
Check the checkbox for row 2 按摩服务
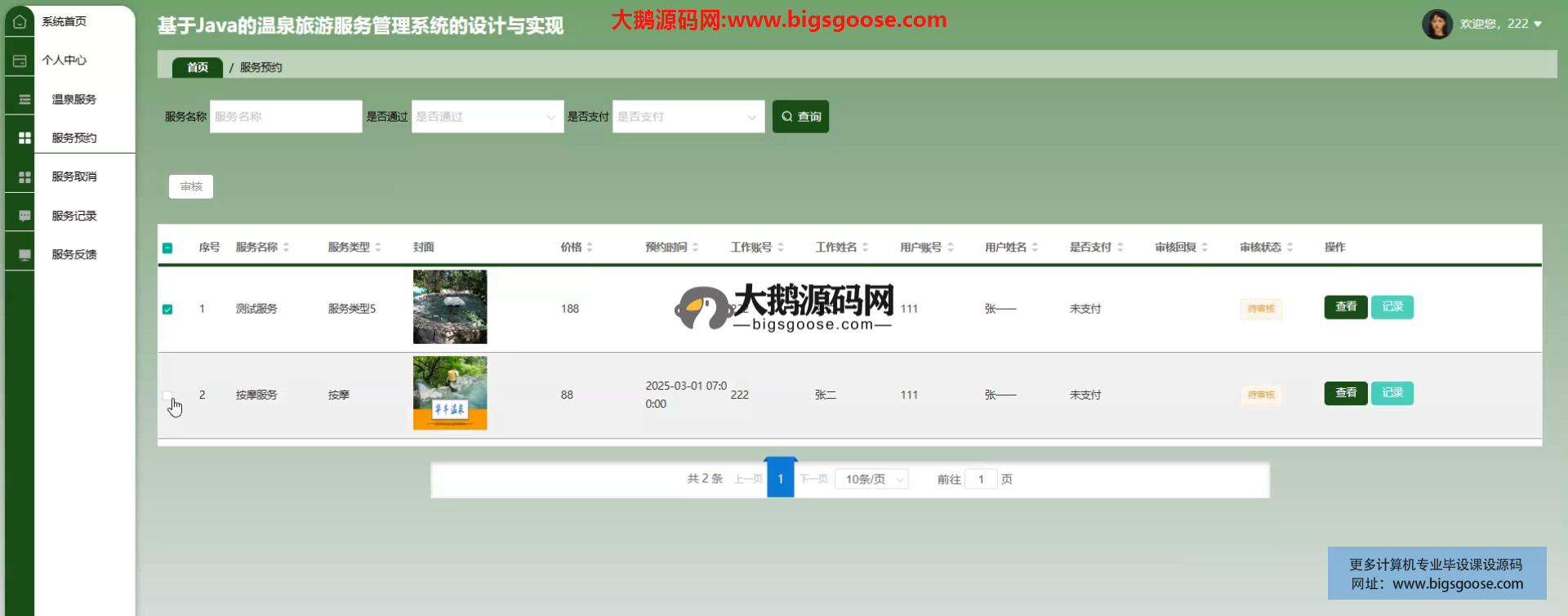coord(167,395)
